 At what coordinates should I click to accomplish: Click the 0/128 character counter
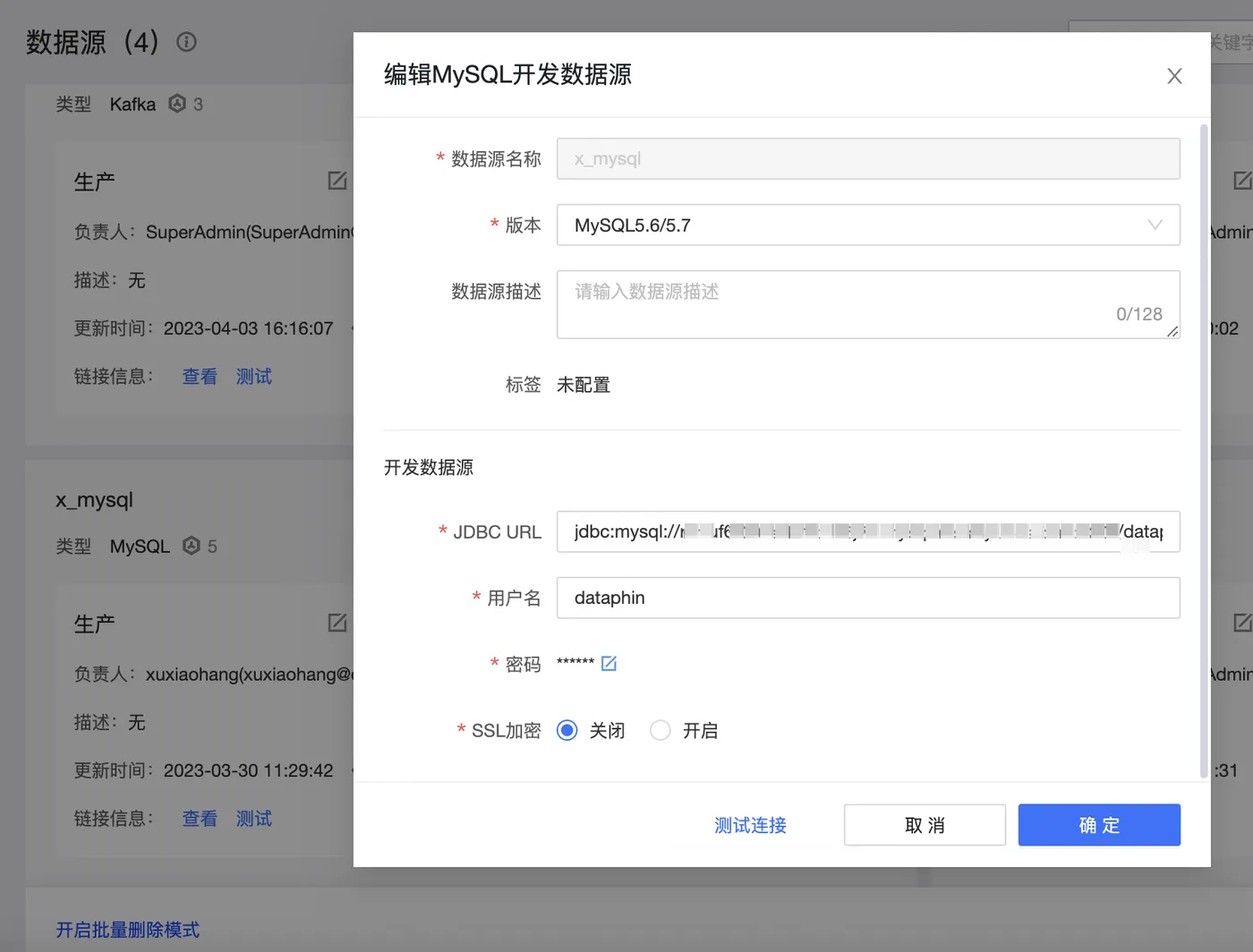[1139, 314]
